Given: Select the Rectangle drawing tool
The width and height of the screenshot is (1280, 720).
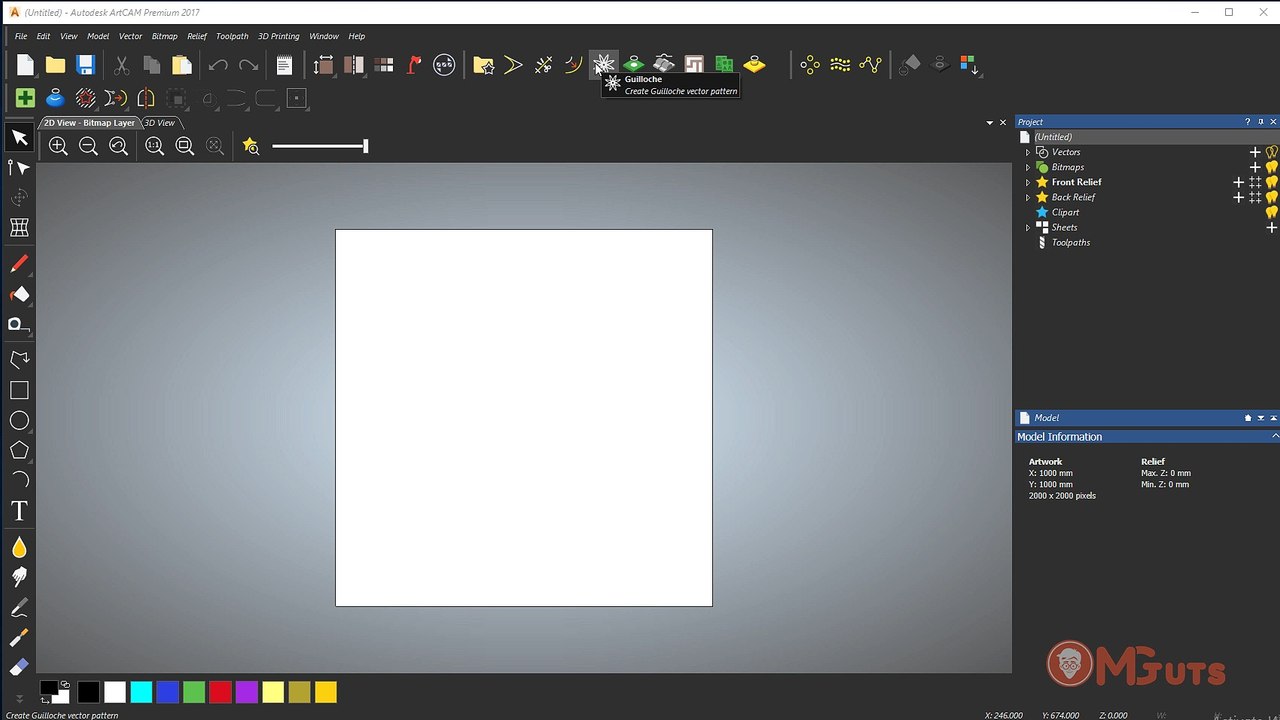Looking at the screenshot, I should [19, 390].
